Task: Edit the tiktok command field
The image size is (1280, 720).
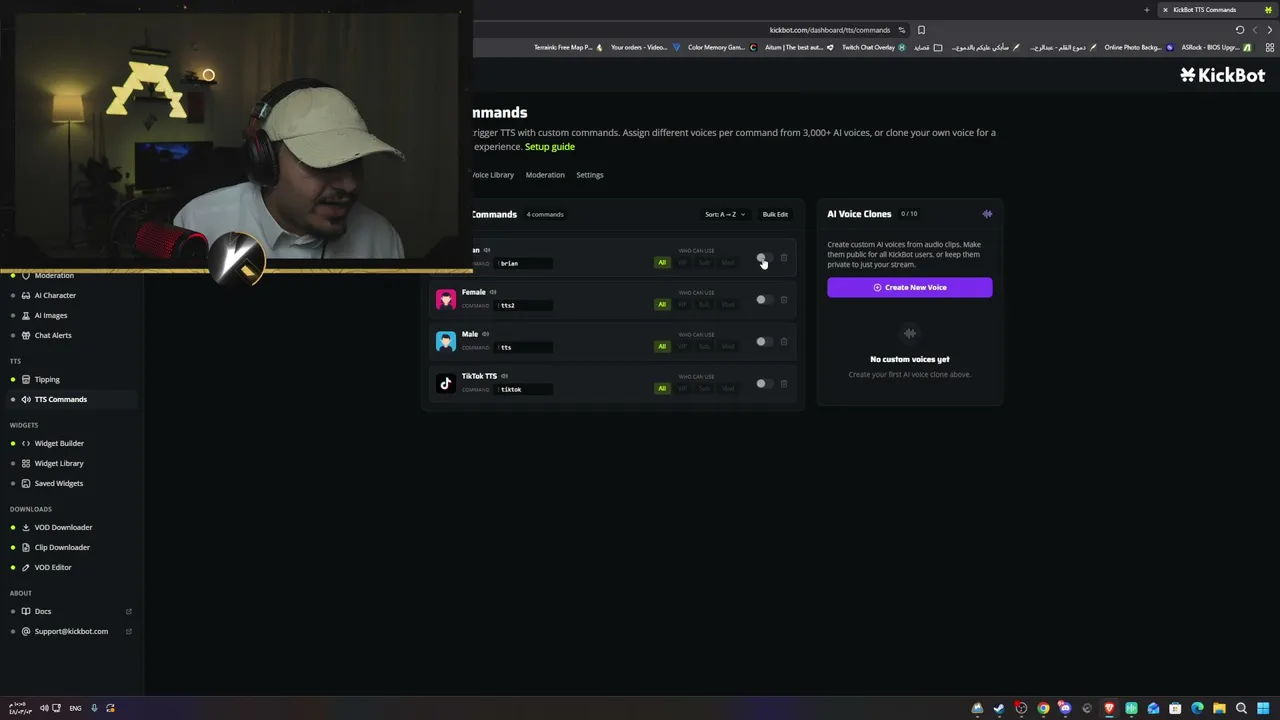Action: pos(524,389)
